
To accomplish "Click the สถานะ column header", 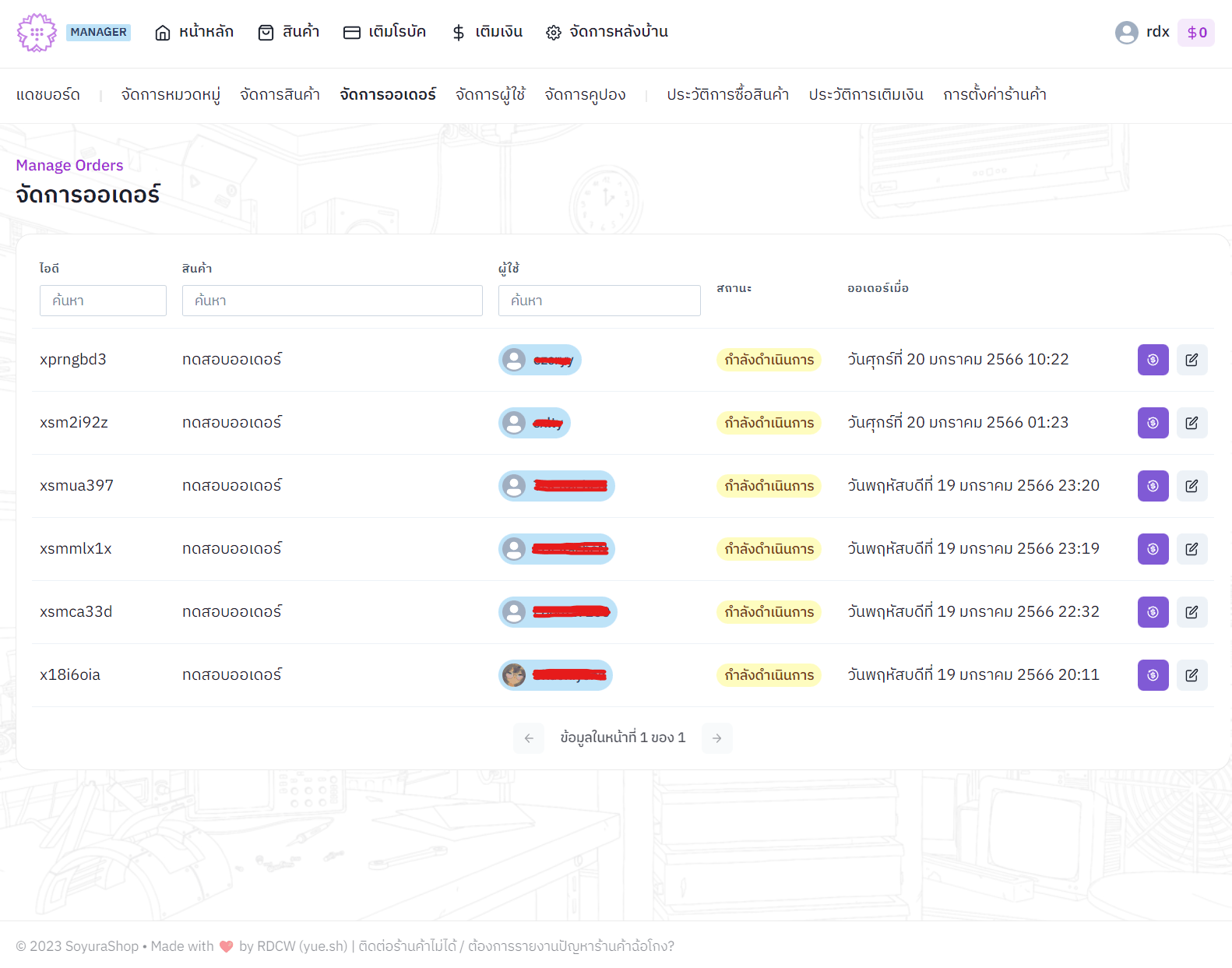I will tap(734, 288).
